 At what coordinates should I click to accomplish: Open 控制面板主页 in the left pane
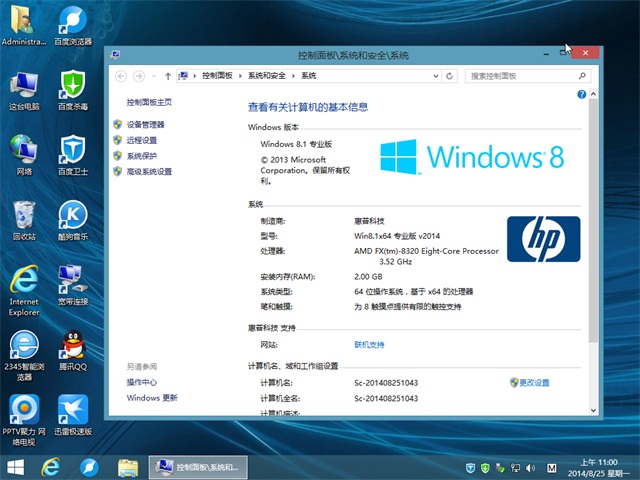[x=149, y=102]
